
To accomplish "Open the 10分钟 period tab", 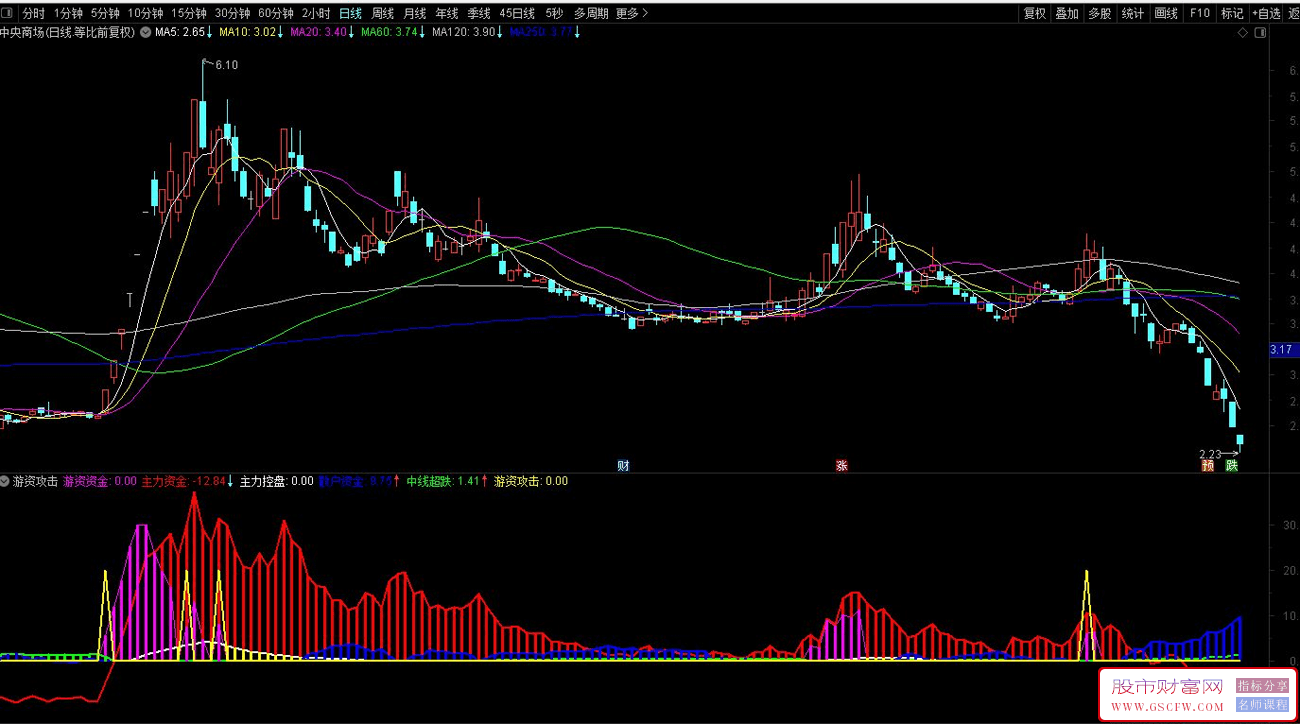I will coord(145,13).
